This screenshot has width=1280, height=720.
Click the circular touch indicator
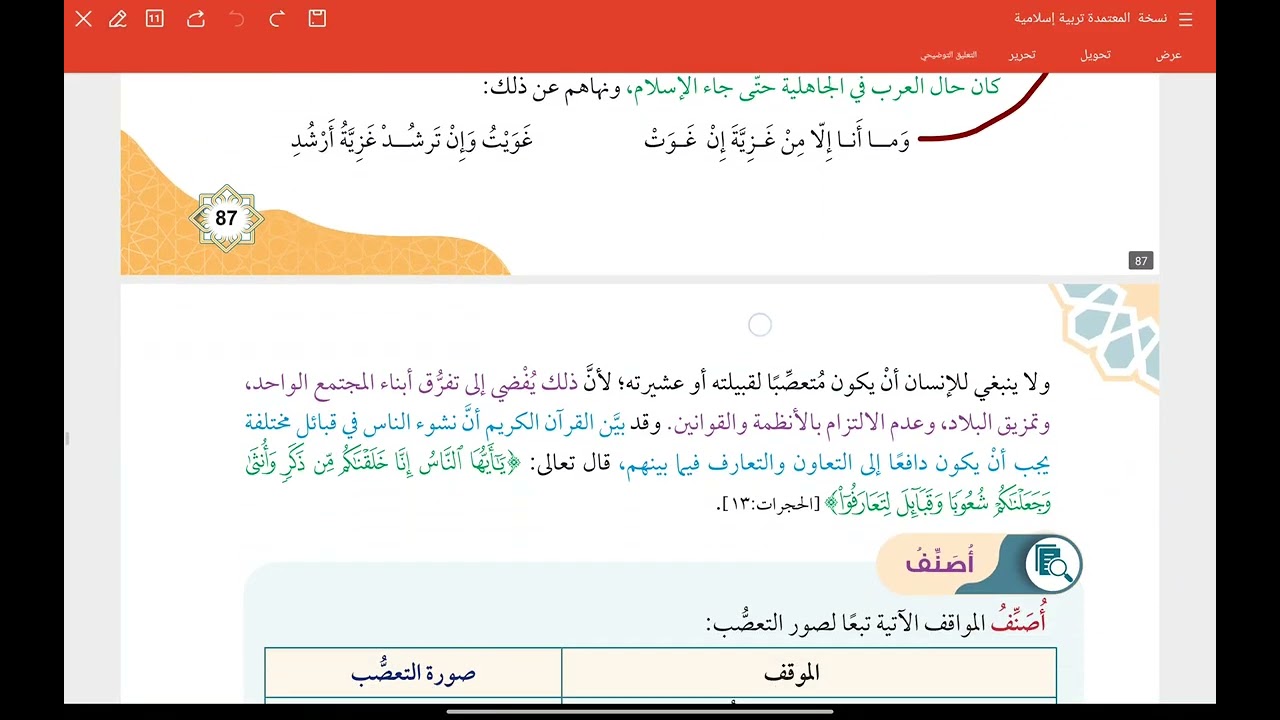pos(760,325)
